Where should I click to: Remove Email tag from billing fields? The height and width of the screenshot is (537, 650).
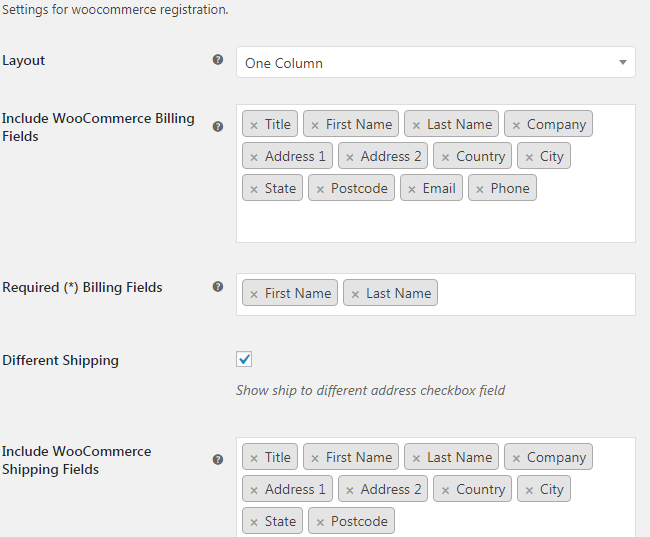412,189
